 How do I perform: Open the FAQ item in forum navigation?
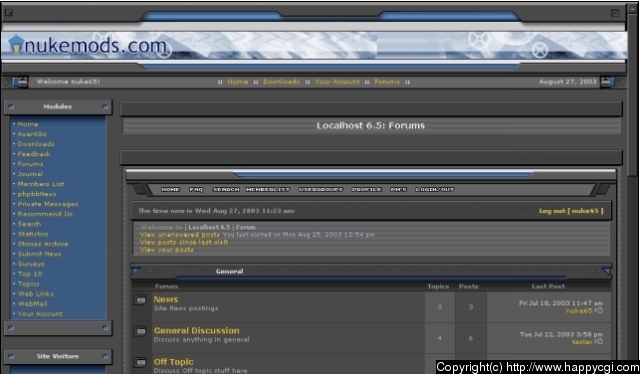tap(196, 189)
